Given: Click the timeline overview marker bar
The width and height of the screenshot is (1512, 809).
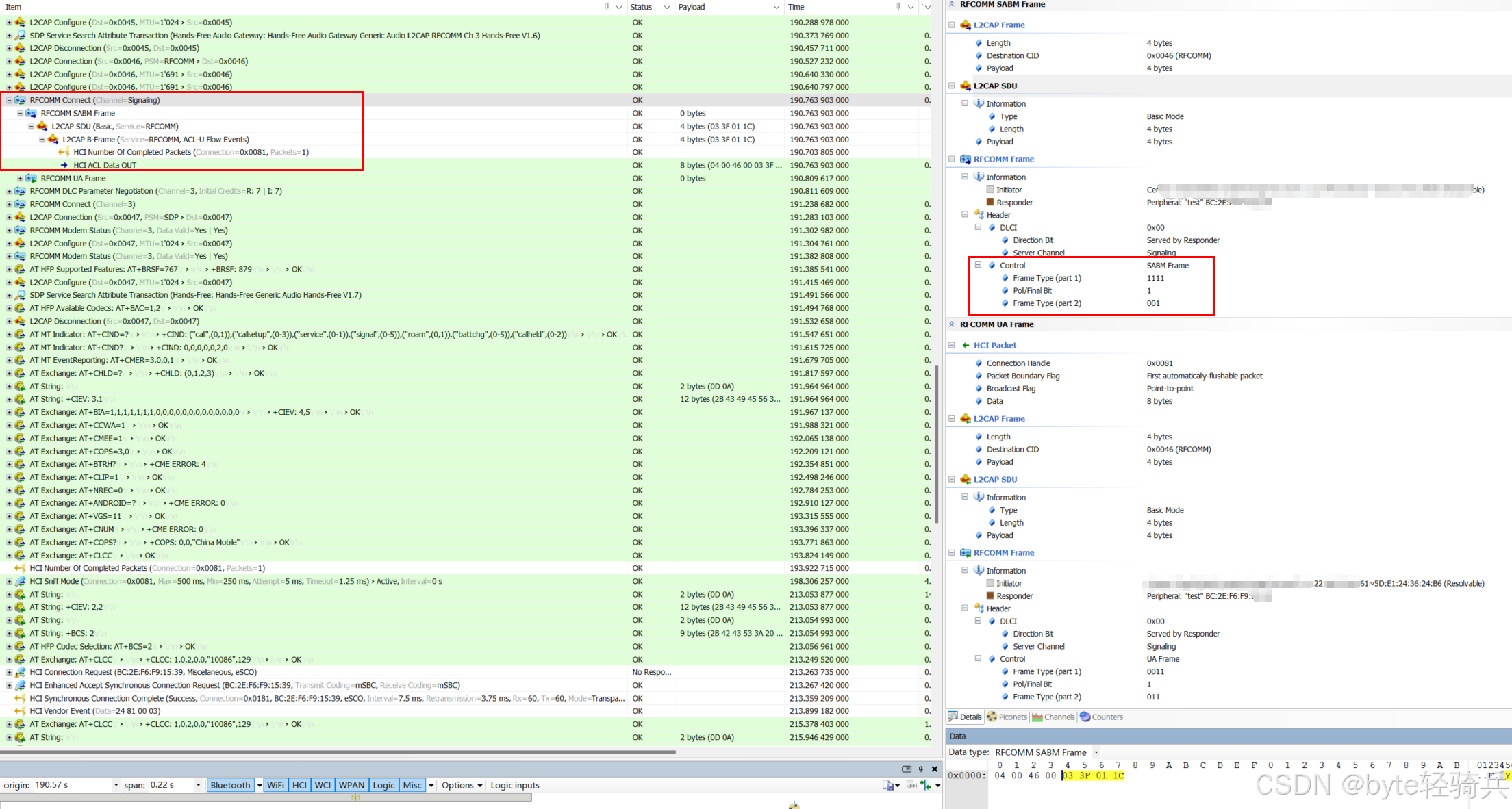Looking at the screenshot, I should click(355, 797).
